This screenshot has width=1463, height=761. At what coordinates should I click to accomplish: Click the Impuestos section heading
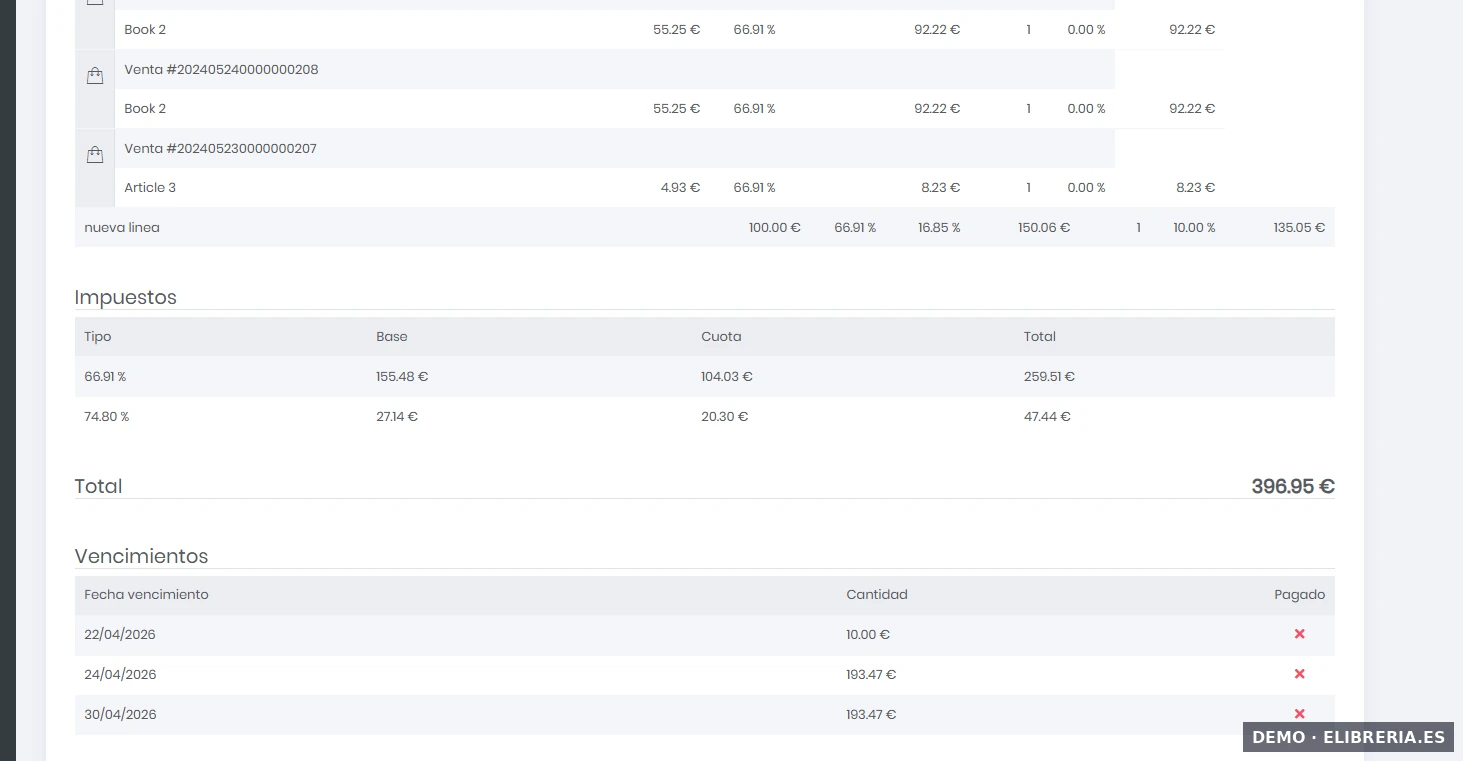click(125, 297)
